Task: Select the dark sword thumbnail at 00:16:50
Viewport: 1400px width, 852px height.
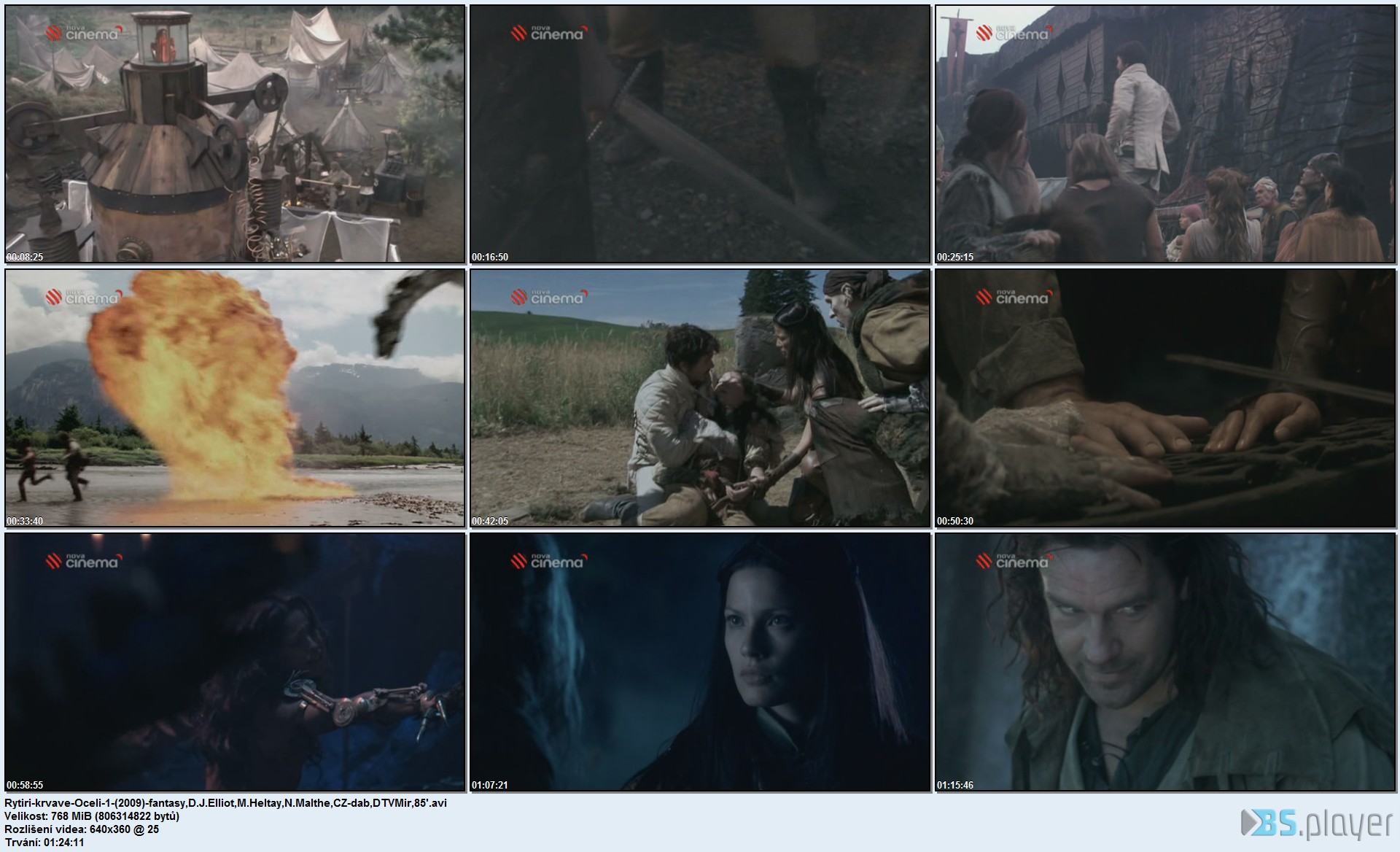Action: pyautogui.click(x=700, y=133)
